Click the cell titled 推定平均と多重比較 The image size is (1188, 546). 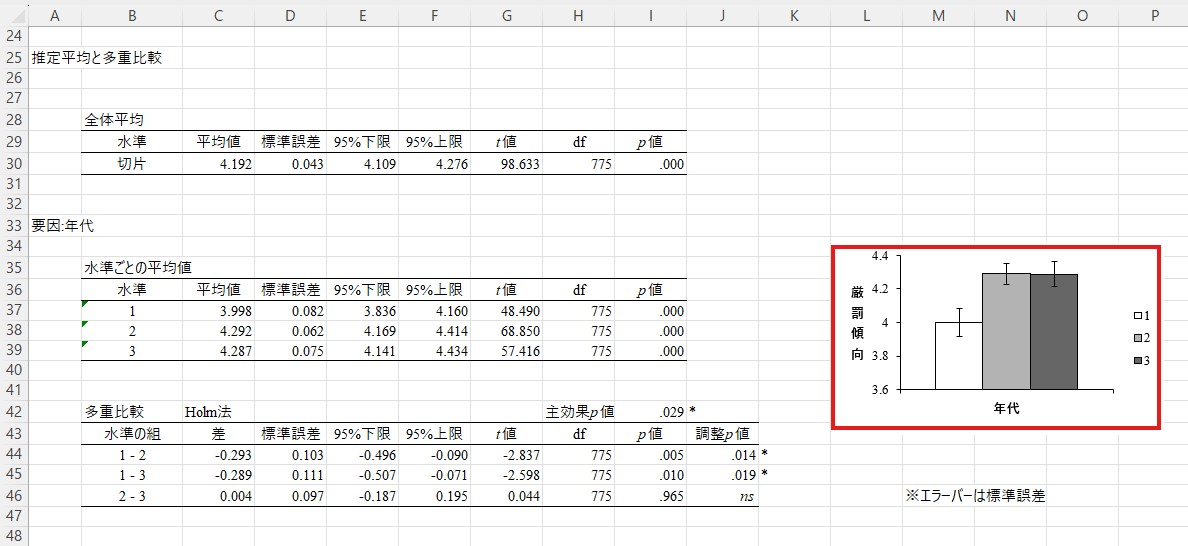[x=96, y=57]
